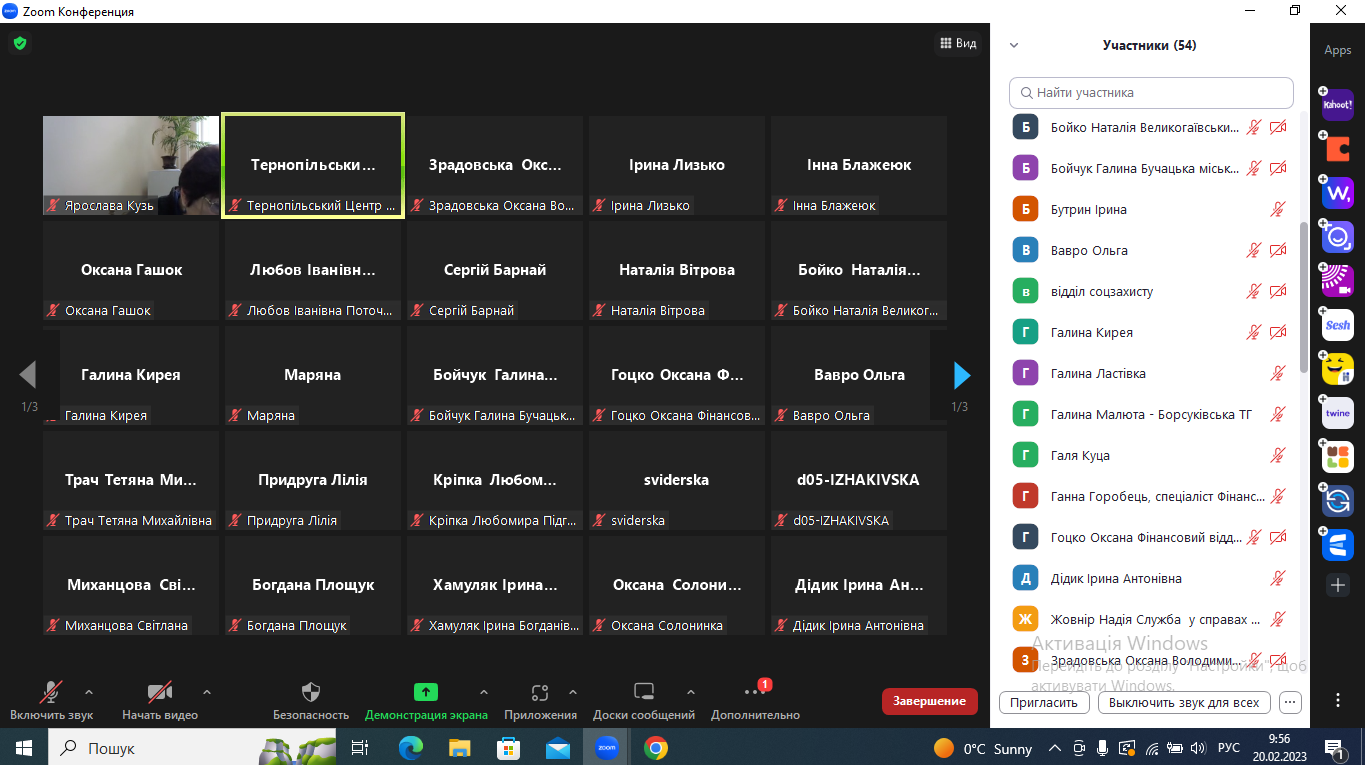Open Sesh app in Apps sidebar
This screenshot has height=765, width=1365.
(1337, 325)
